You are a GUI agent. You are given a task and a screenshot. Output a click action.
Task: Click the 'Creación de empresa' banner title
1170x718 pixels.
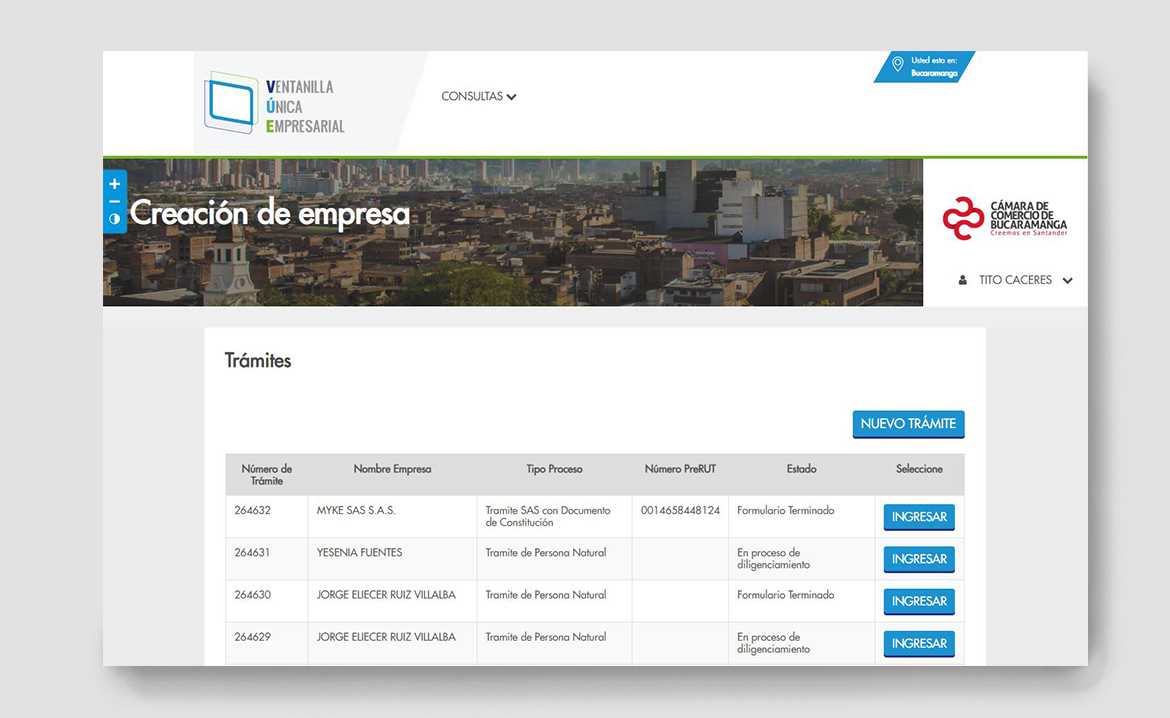coord(270,214)
